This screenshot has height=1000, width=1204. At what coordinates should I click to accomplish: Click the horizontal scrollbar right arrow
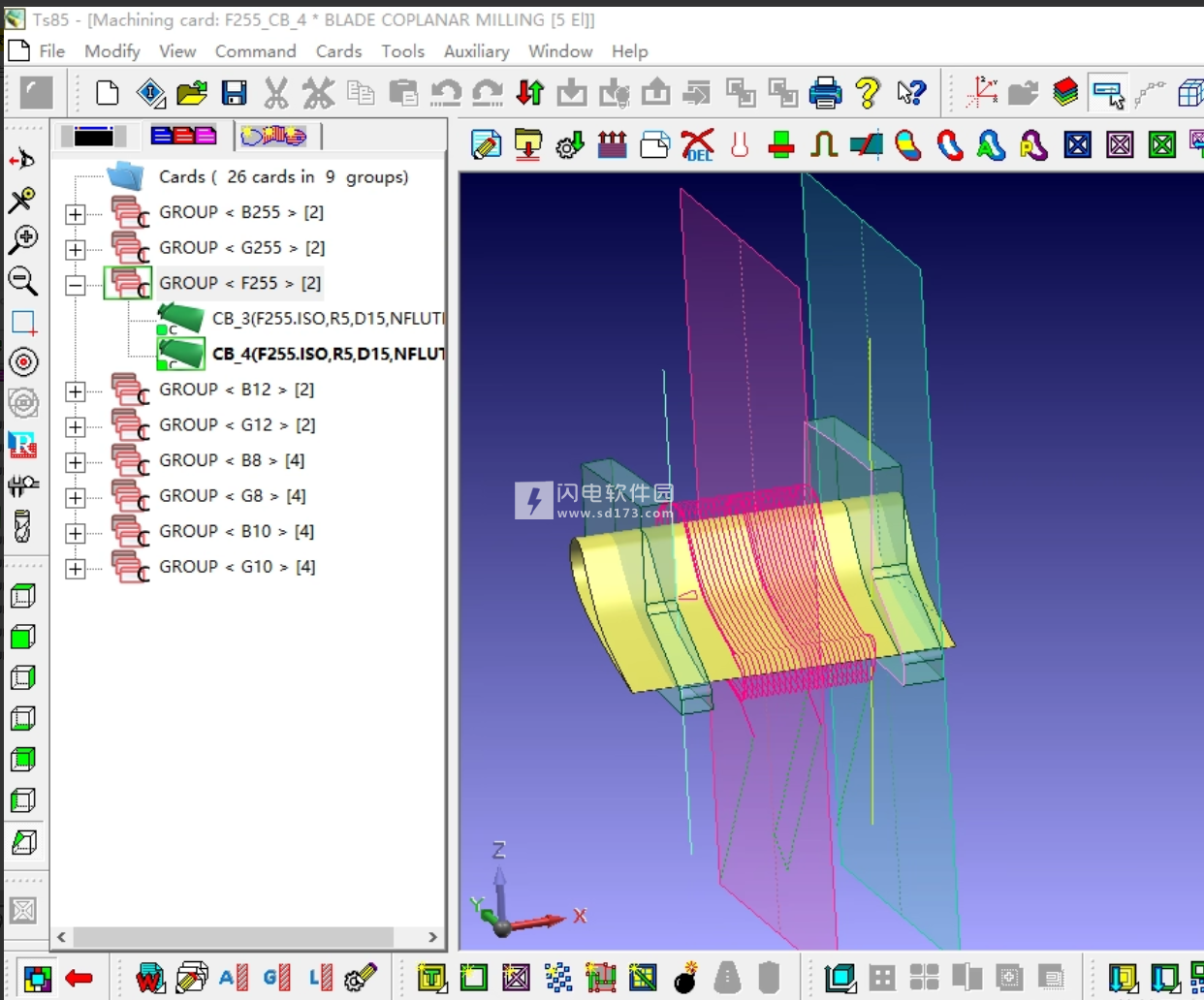point(432,937)
